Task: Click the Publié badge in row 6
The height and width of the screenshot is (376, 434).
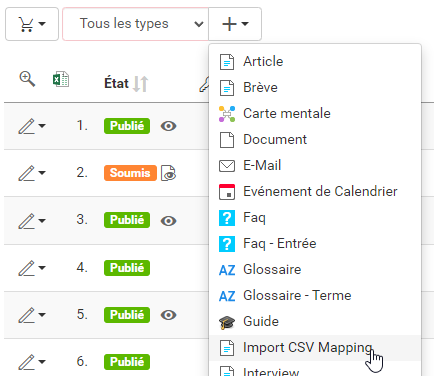Action: (x=127, y=362)
